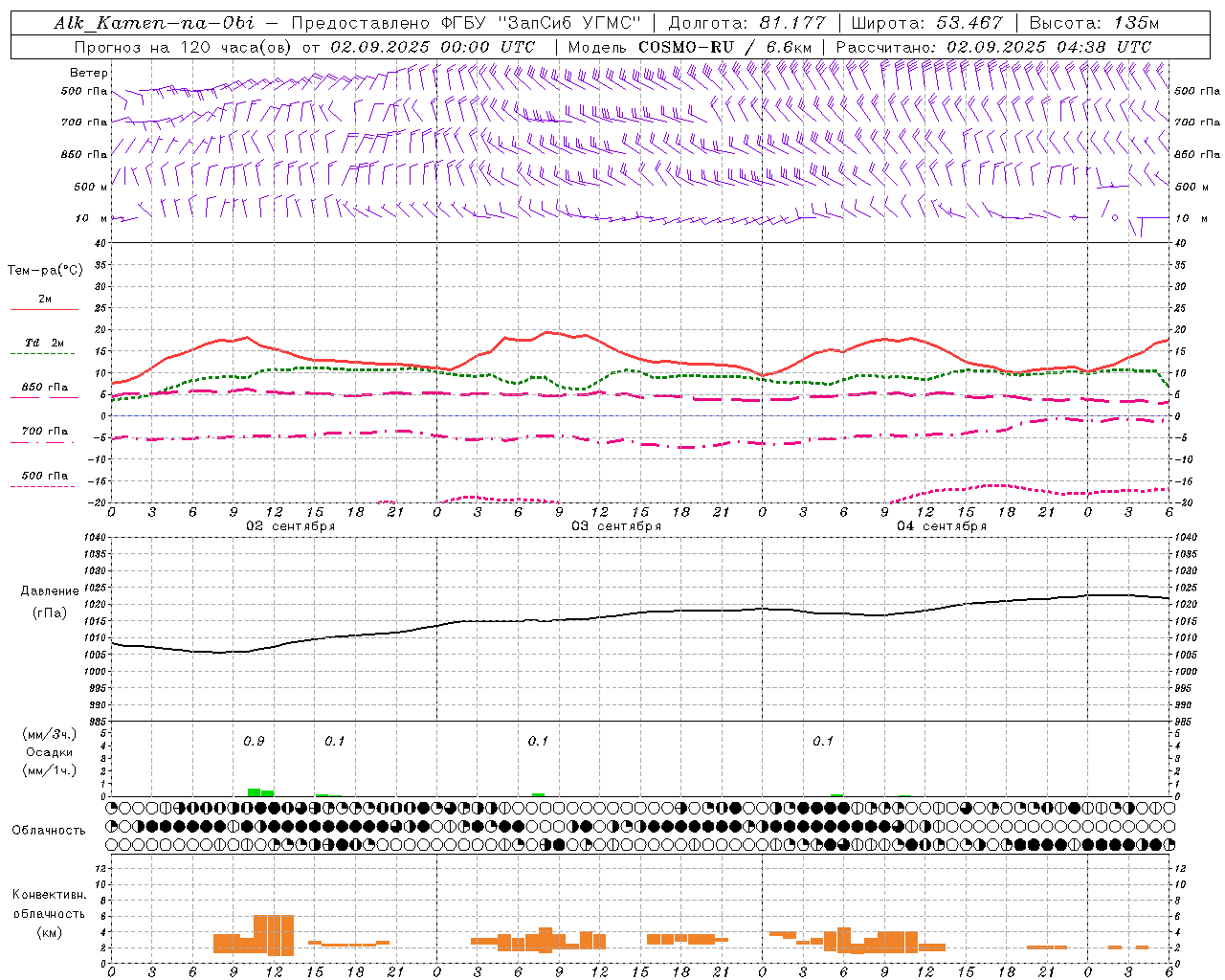
Task: Click the station name Alk_Kamen-na-Obi
Action: 154,23
